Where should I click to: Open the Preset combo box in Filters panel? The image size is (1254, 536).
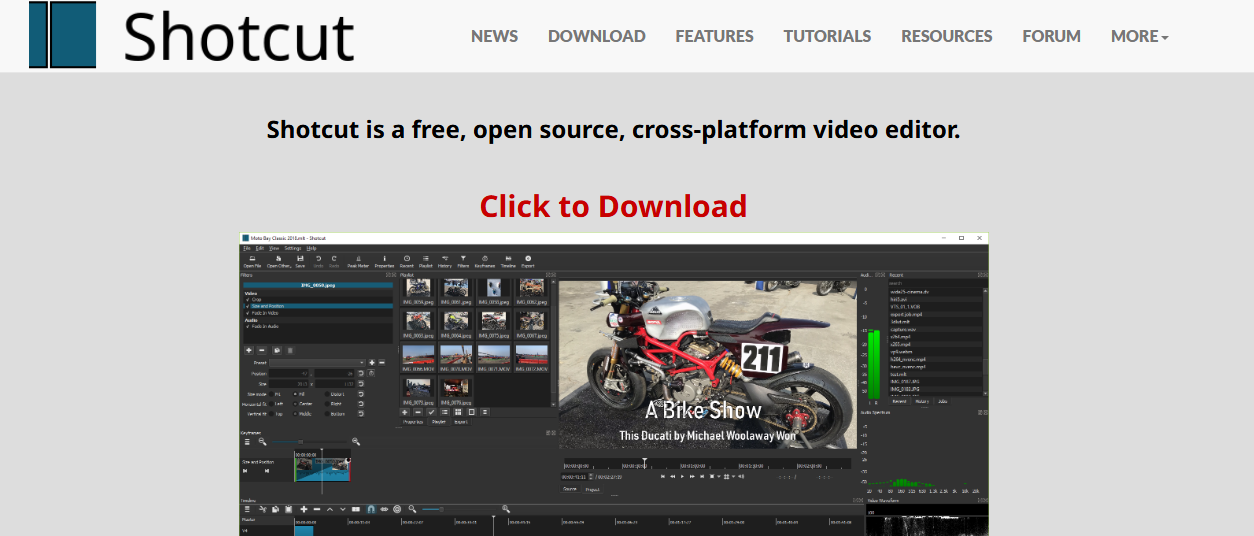coord(317,363)
